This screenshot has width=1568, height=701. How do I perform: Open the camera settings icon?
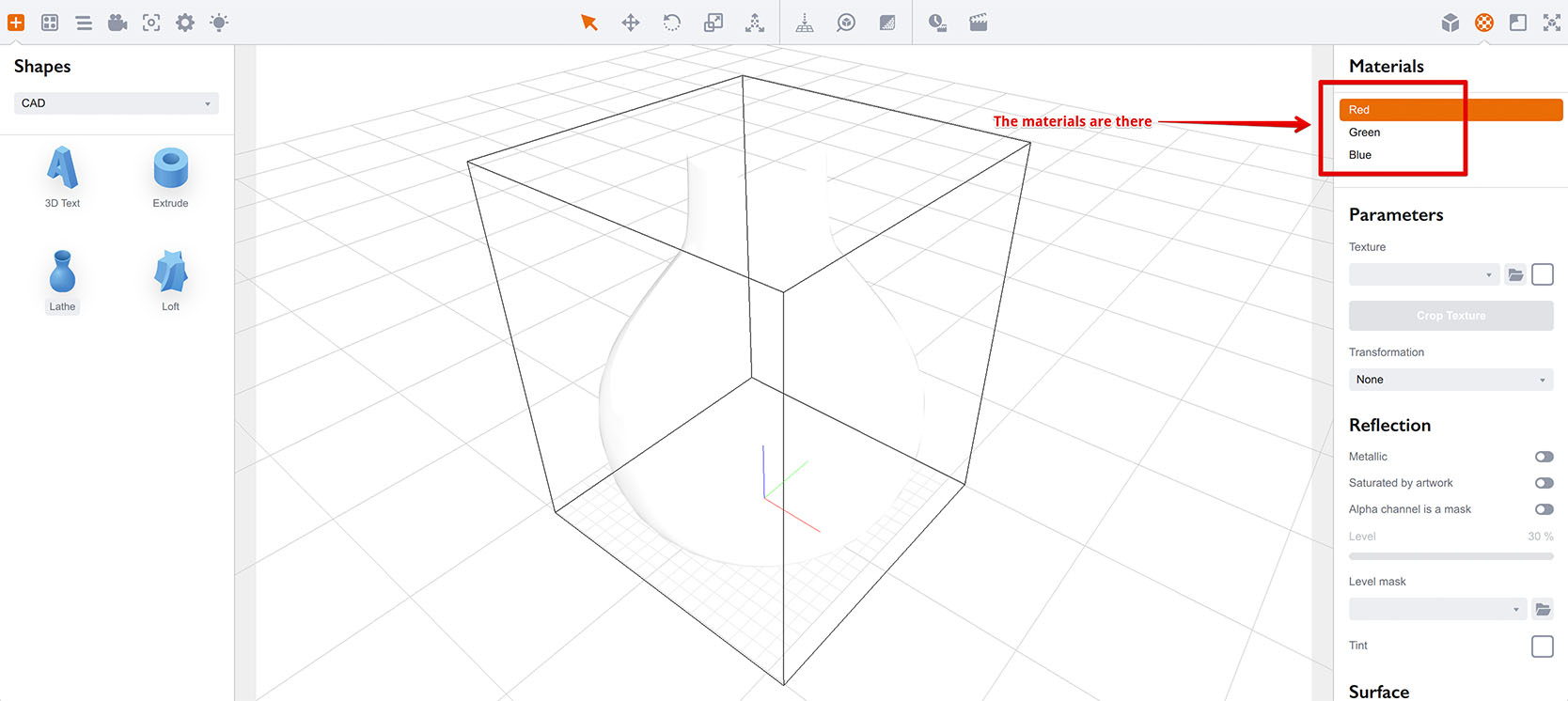point(118,23)
